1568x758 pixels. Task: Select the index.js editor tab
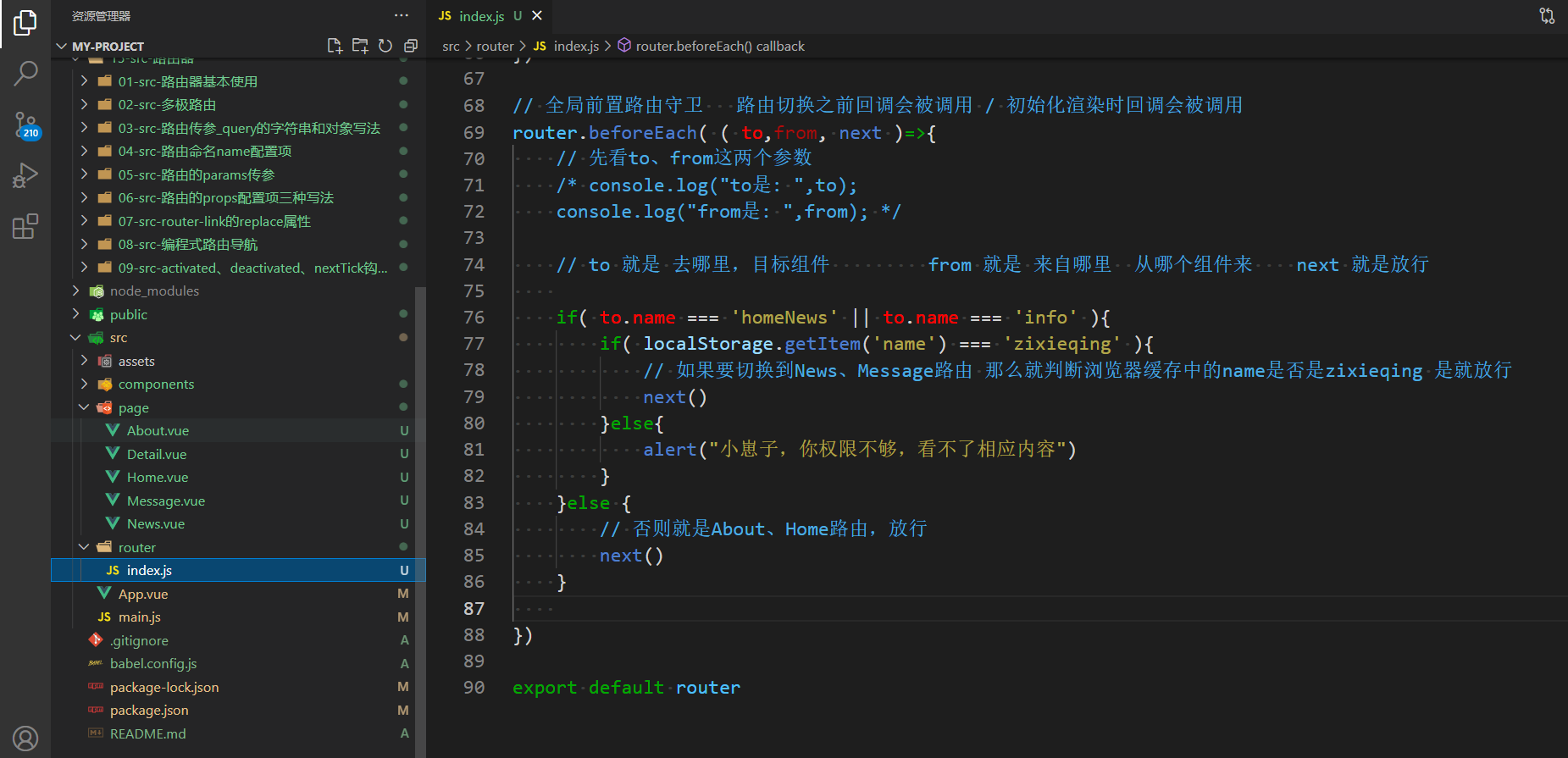tap(490, 16)
